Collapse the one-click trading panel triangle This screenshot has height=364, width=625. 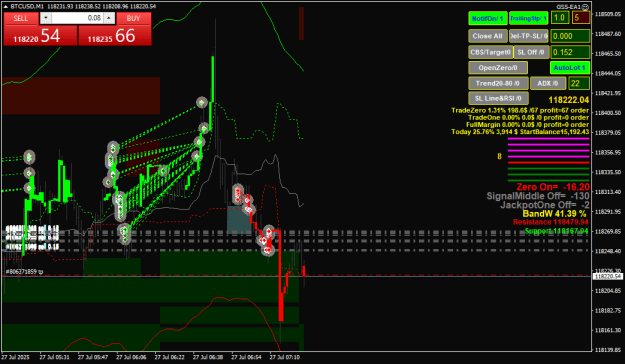(6, 6)
